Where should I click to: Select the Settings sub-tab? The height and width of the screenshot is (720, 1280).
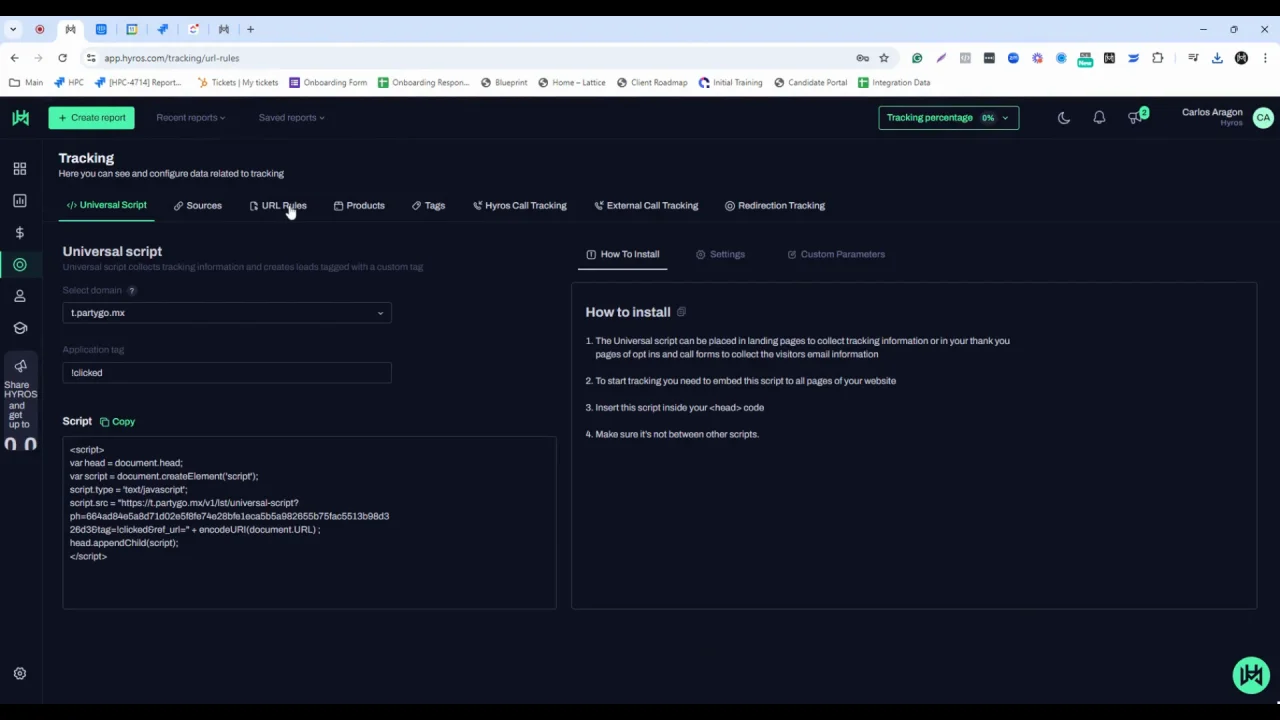pos(721,254)
